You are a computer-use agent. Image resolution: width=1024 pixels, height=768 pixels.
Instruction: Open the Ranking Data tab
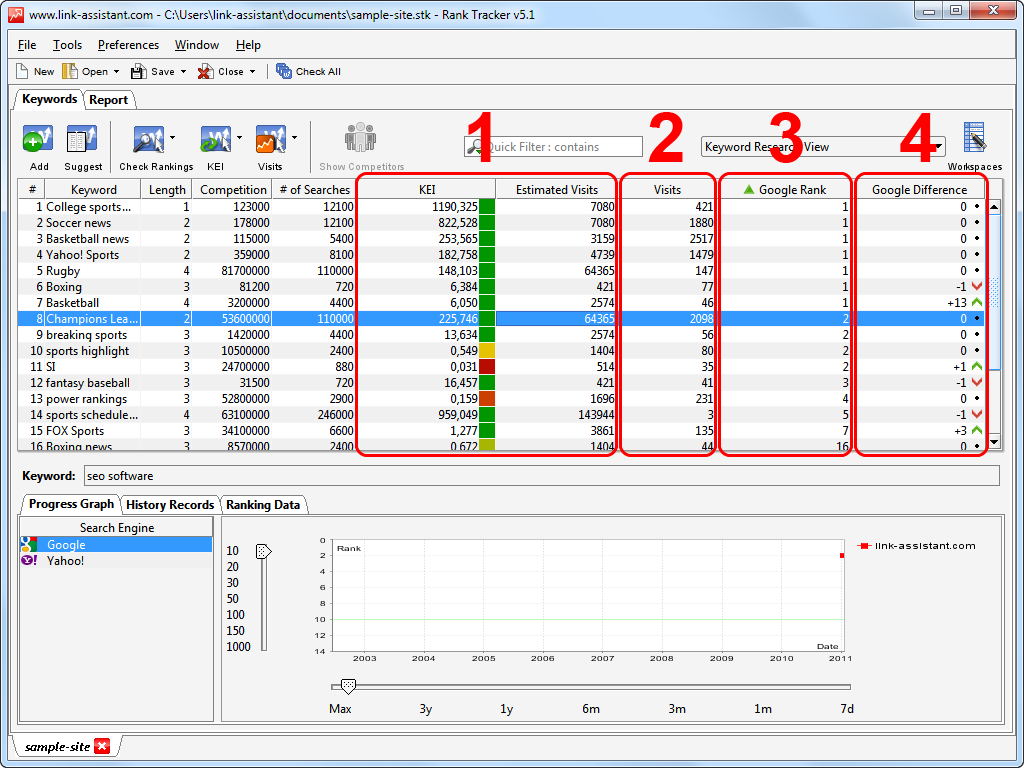tap(263, 505)
